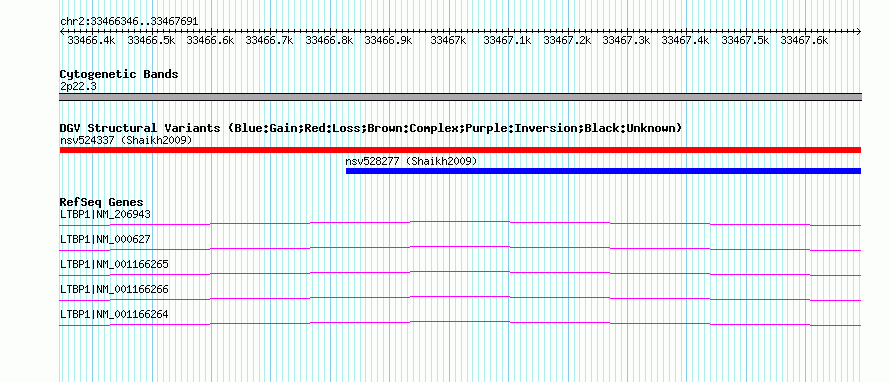890x382 pixels.
Task: Click the RefSeq Genes track title
Action: [102, 202]
